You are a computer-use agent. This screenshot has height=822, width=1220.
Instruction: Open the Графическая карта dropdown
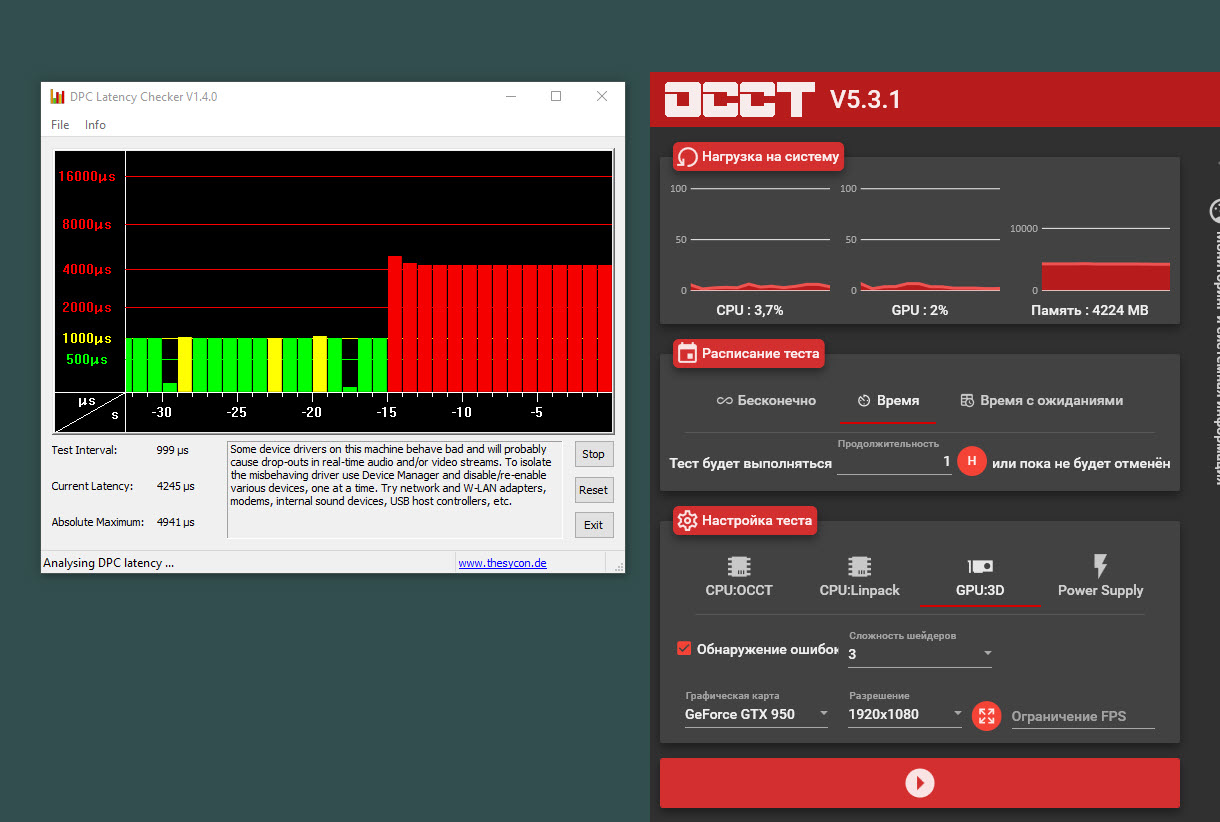(756, 714)
